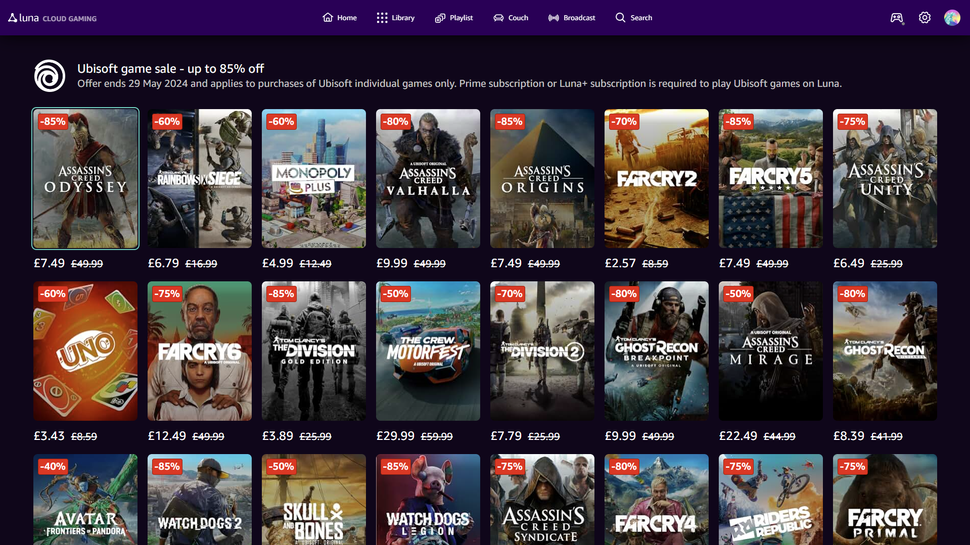Open Search in the top navigation
This screenshot has height=545, width=970.
click(x=633, y=18)
